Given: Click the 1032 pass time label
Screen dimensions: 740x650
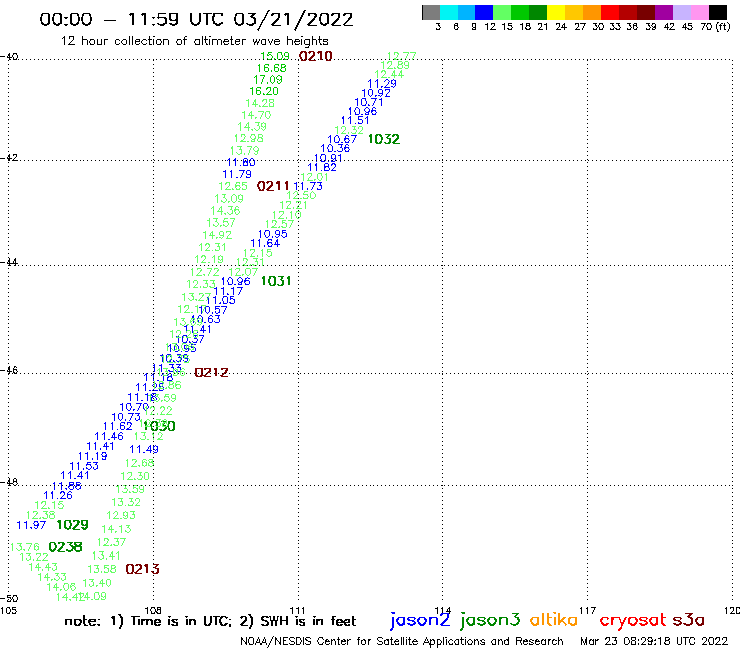Looking at the screenshot, I should tap(384, 139).
